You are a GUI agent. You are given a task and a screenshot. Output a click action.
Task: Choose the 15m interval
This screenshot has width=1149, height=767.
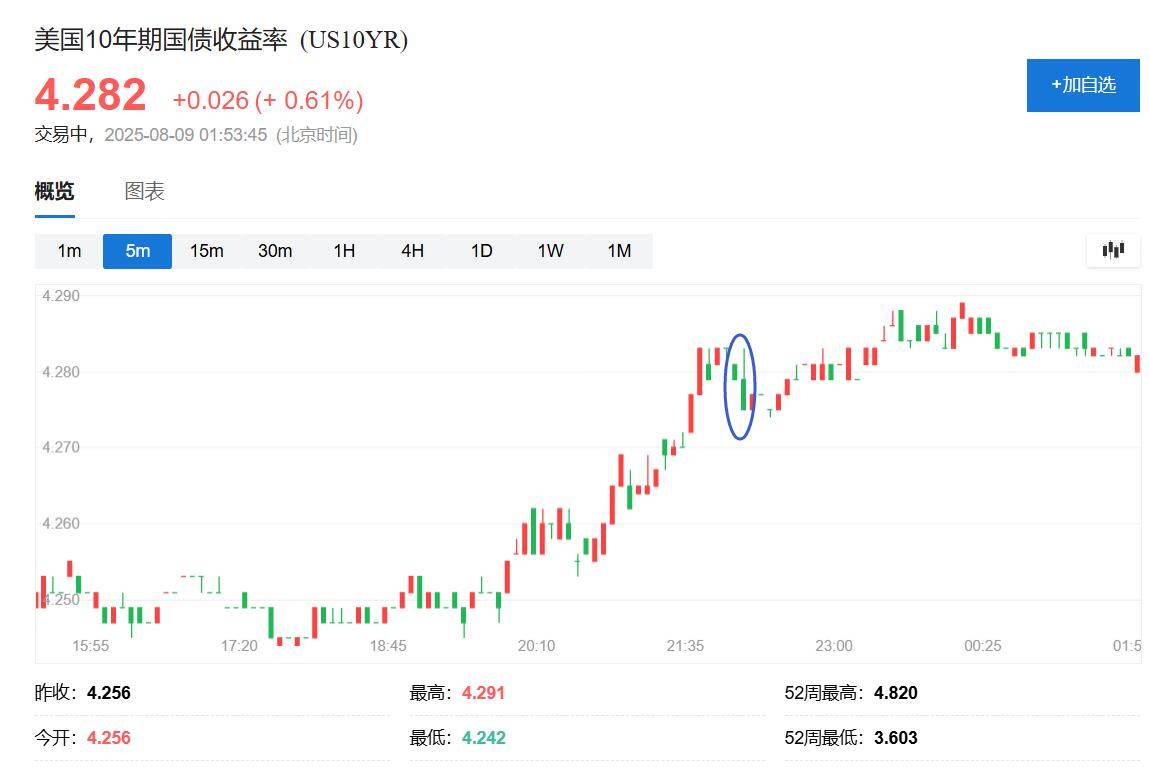pyautogui.click(x=206, y=251)
